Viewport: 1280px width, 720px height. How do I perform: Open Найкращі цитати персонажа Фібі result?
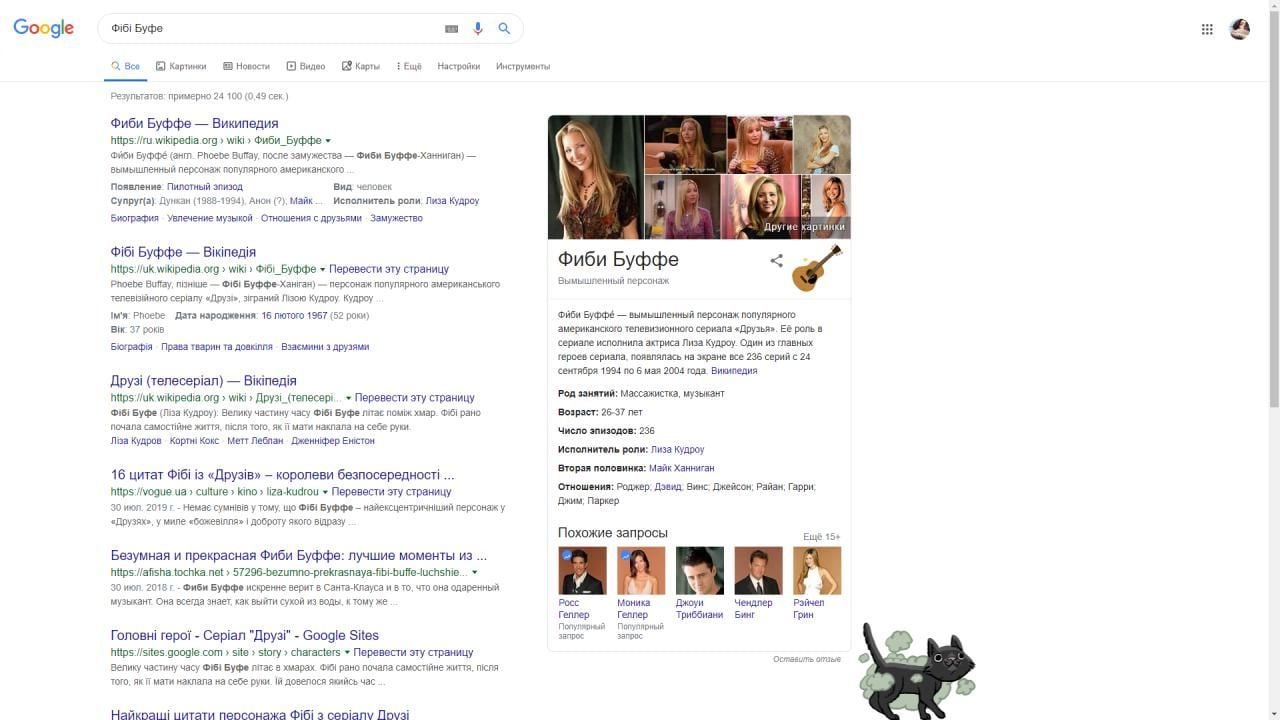pyautogui.click(x=259, y=714)
